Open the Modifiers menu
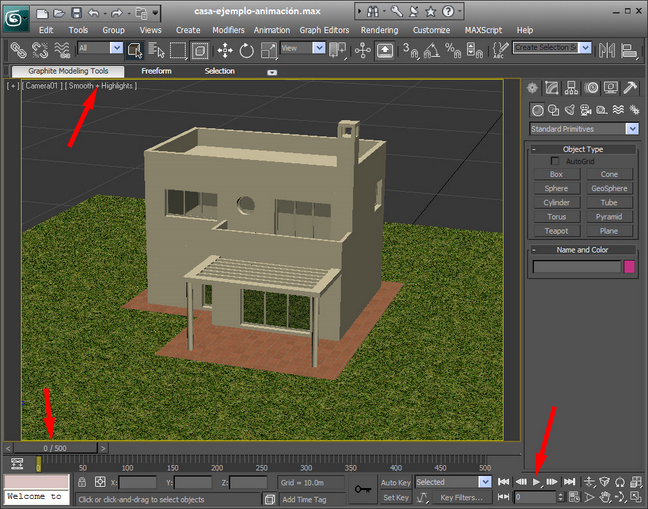The image size is (648, 509). click(x=228, y=30)
